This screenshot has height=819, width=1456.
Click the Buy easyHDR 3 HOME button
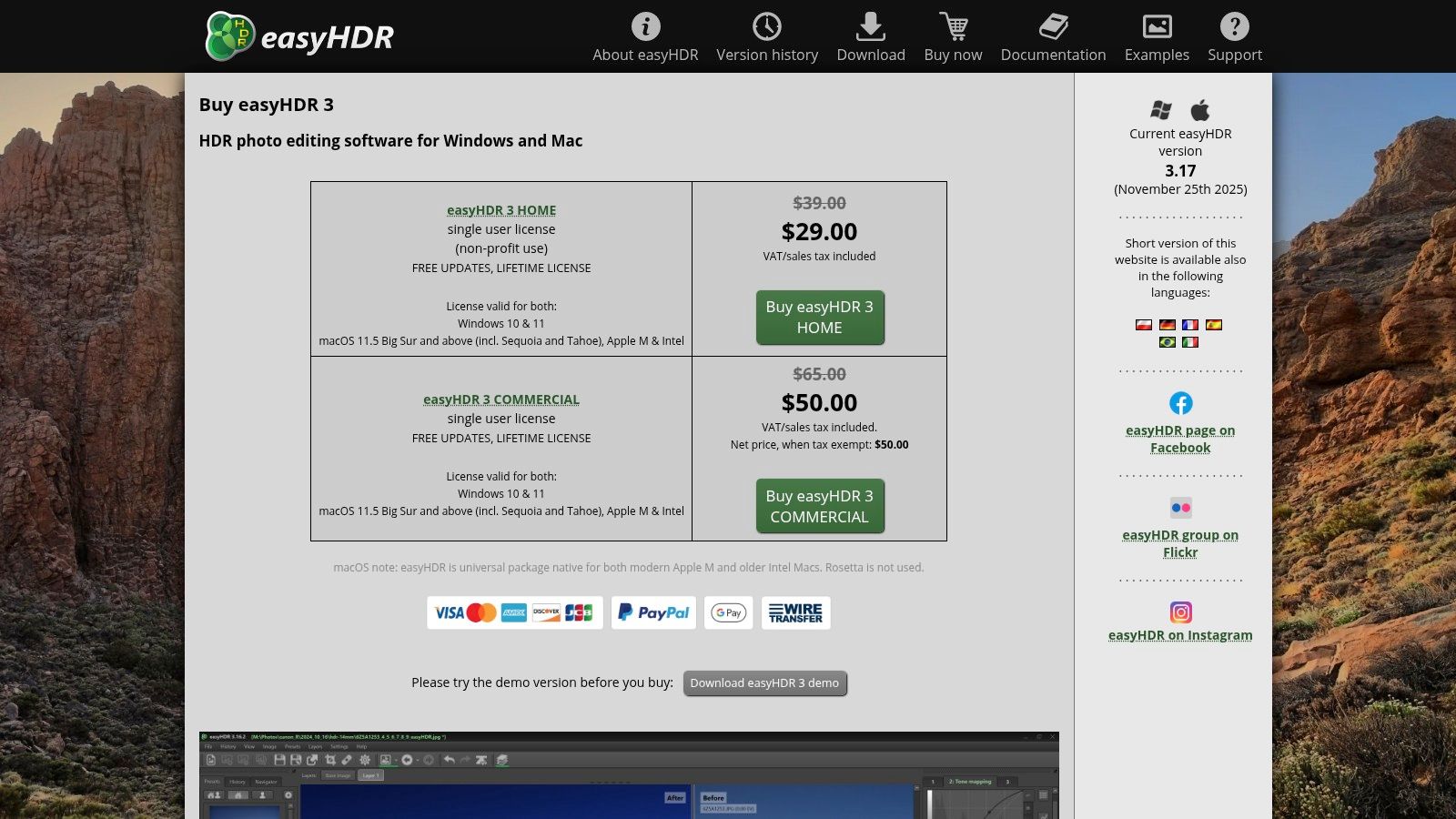pos(819,318)
